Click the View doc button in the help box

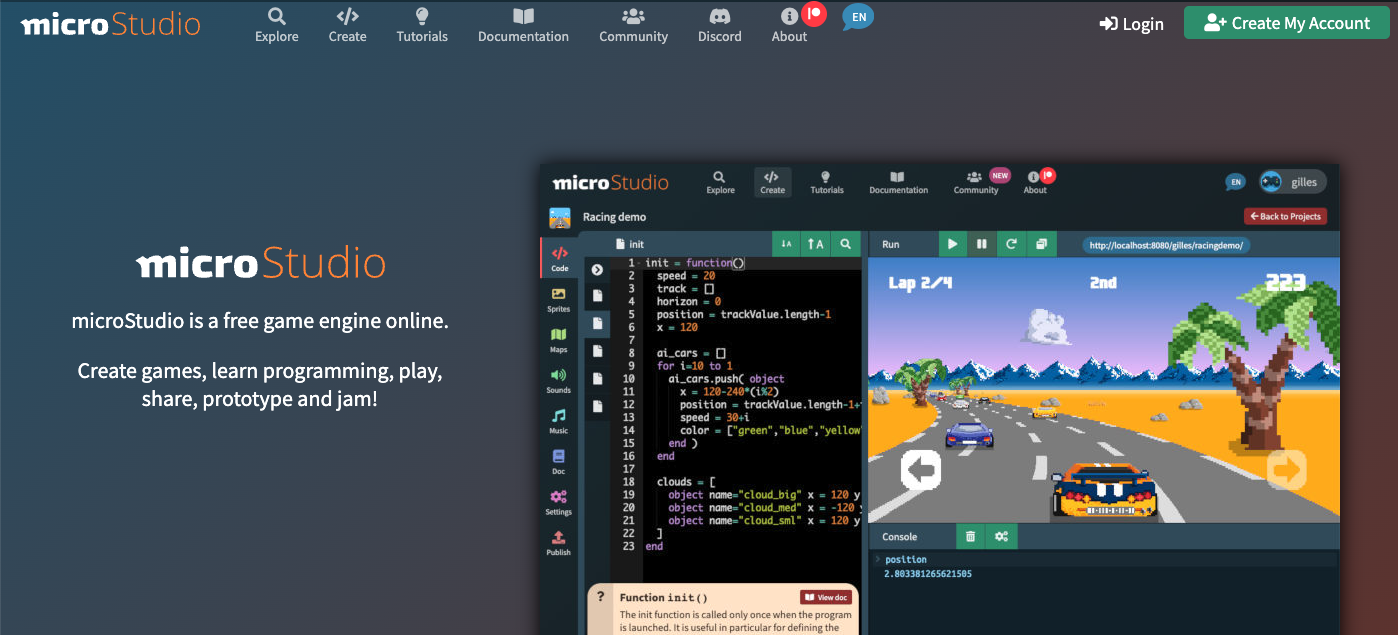pyautogui.click(x=825, y=597)
